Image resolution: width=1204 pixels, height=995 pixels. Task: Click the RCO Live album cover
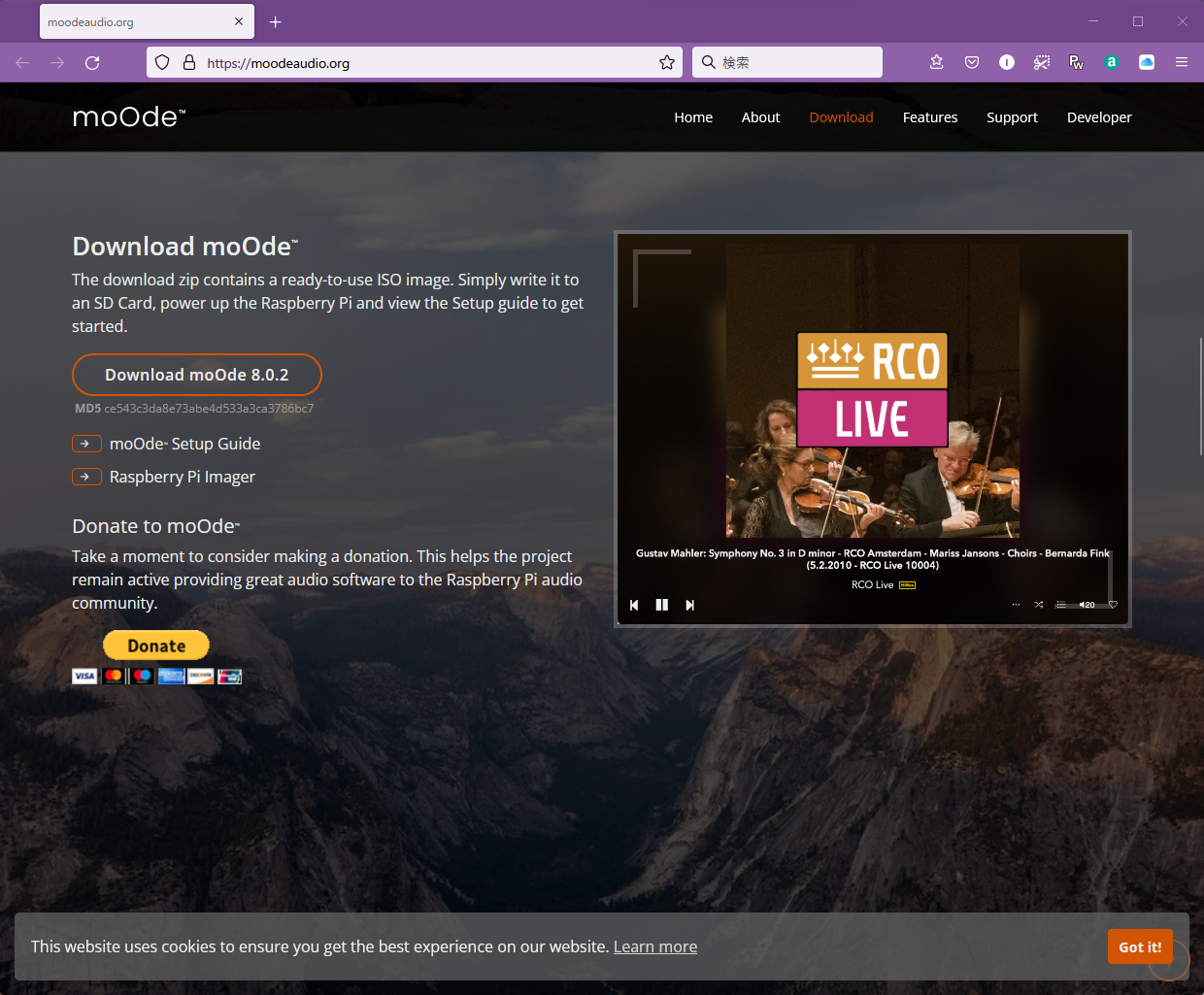tap(872, 391)
